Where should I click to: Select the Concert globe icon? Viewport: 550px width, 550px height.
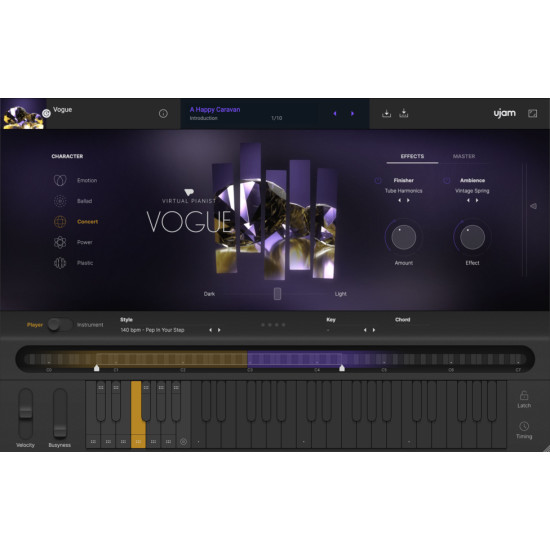click(x=60, y=222)
